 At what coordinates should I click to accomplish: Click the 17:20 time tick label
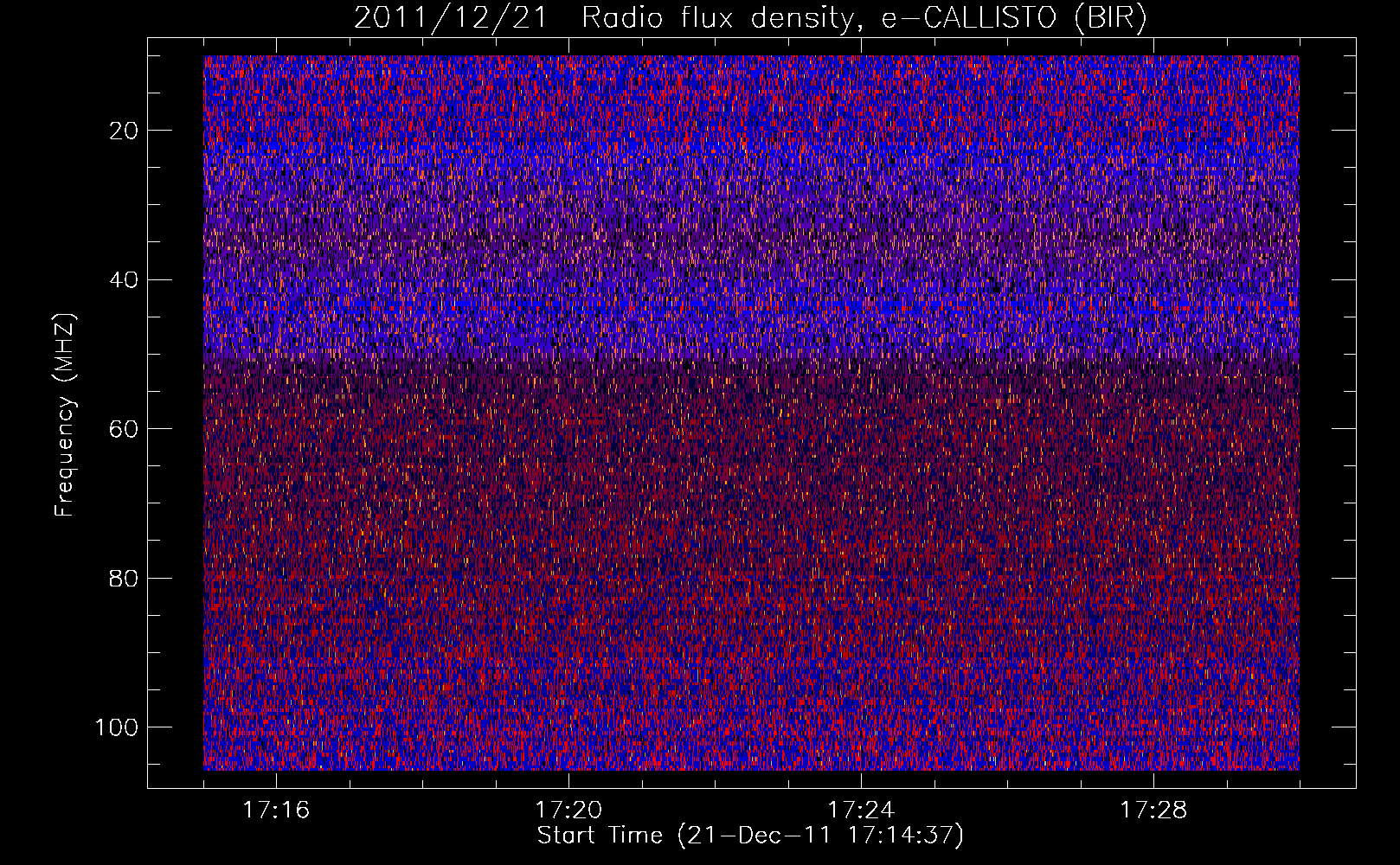point(568,811)
